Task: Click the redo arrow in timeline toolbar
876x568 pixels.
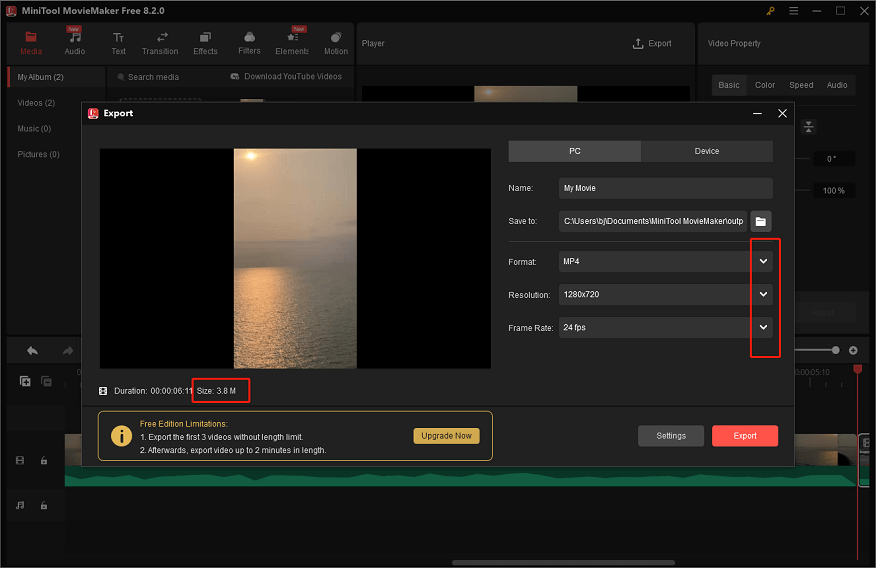Action: [68, 351]
